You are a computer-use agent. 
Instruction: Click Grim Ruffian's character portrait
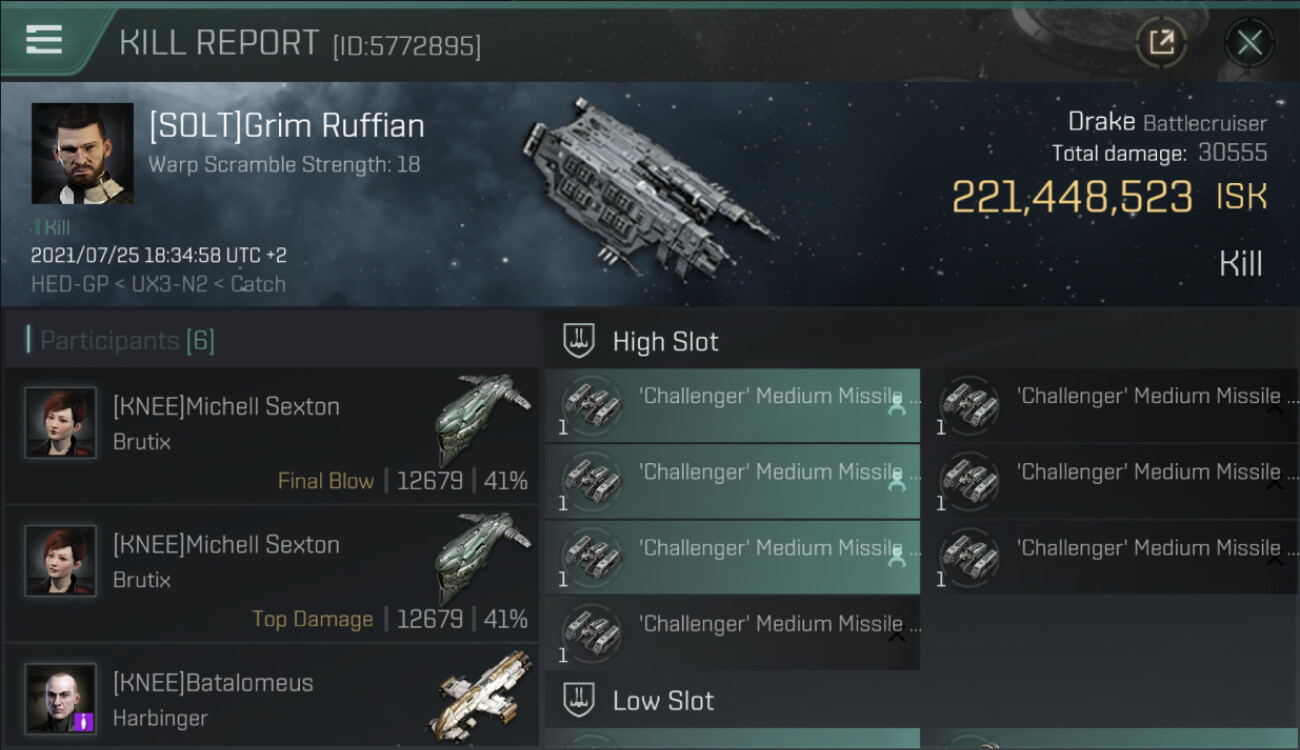[x=82, y=153]
